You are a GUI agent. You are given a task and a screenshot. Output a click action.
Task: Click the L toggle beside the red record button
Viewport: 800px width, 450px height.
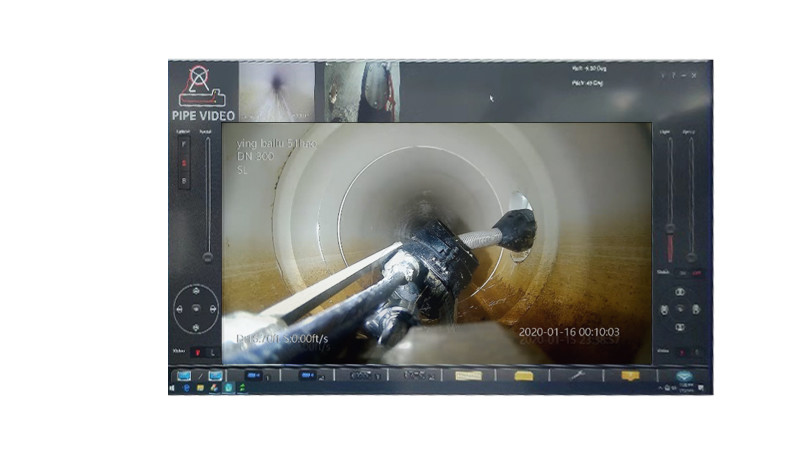(x=212, y=352)
